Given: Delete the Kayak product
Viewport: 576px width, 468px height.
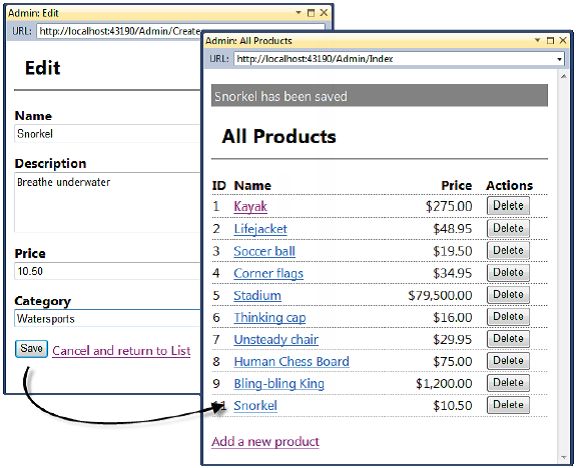Looking at the screenshot, I should (508, 206).
